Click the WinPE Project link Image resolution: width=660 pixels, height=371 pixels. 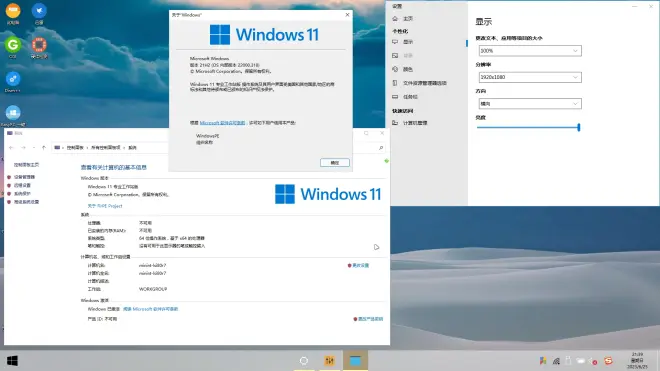click(x=105, y=206)
